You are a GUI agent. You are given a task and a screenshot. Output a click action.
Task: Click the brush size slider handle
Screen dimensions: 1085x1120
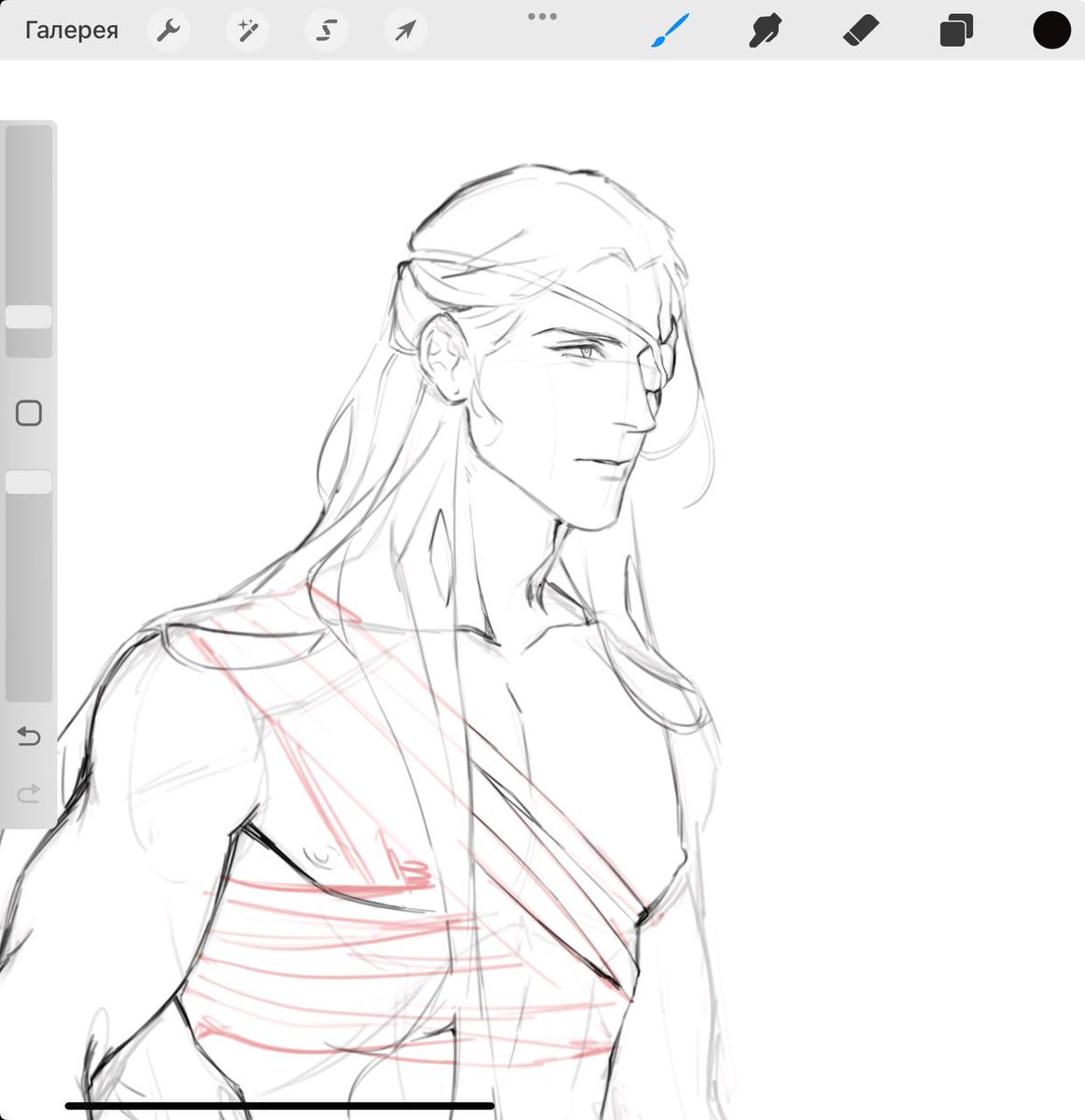pyautogui.click(x=29, y=316)
